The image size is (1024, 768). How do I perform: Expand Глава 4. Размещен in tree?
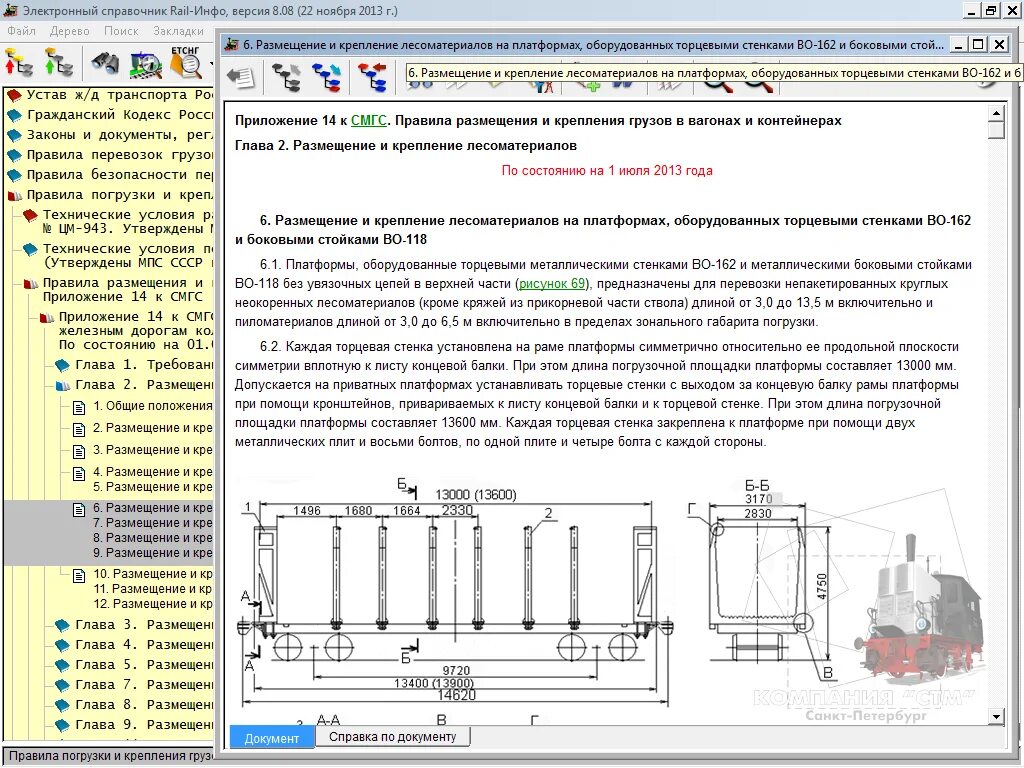pos(144,645)
